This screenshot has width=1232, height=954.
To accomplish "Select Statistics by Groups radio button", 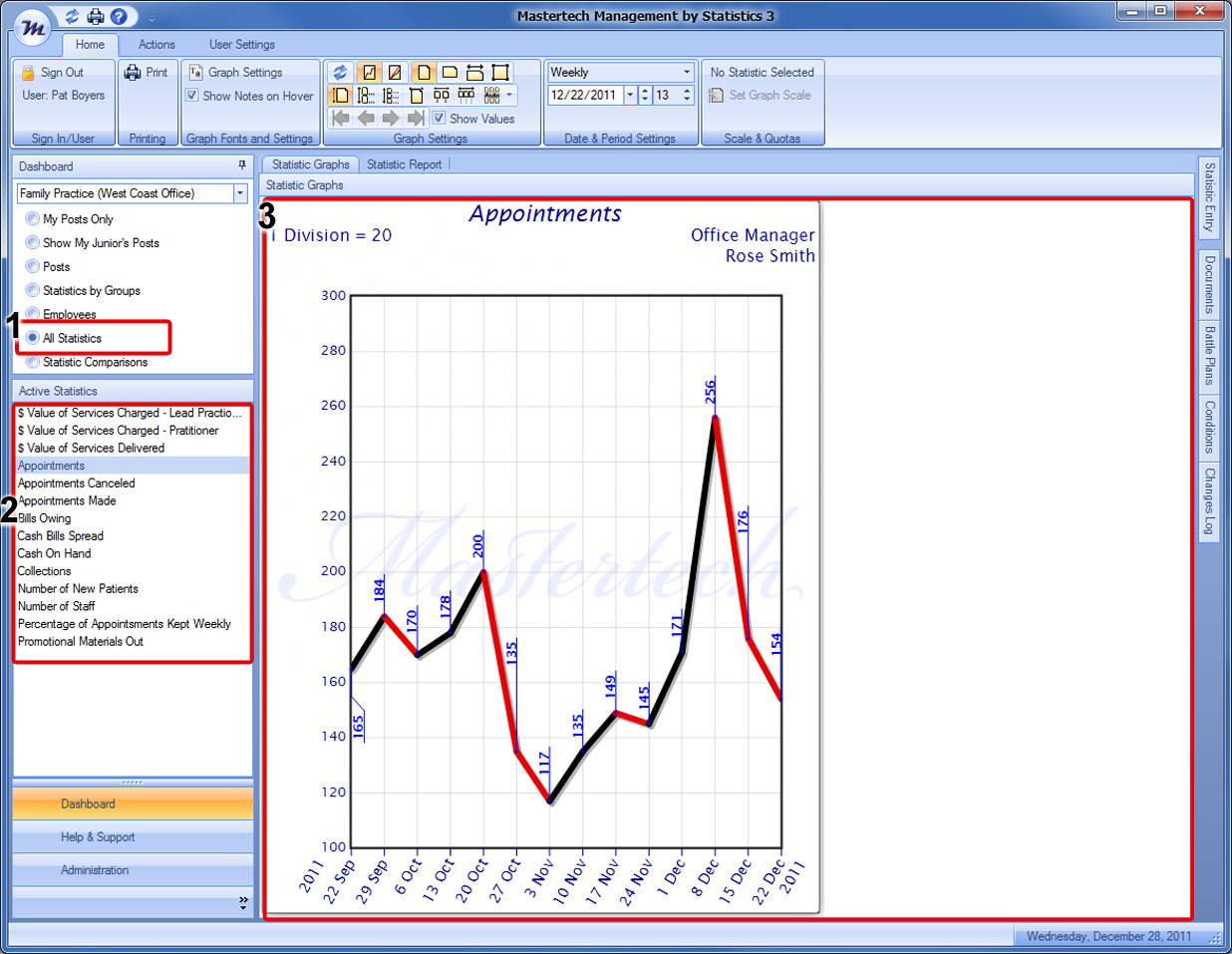I will click(33, 290).
